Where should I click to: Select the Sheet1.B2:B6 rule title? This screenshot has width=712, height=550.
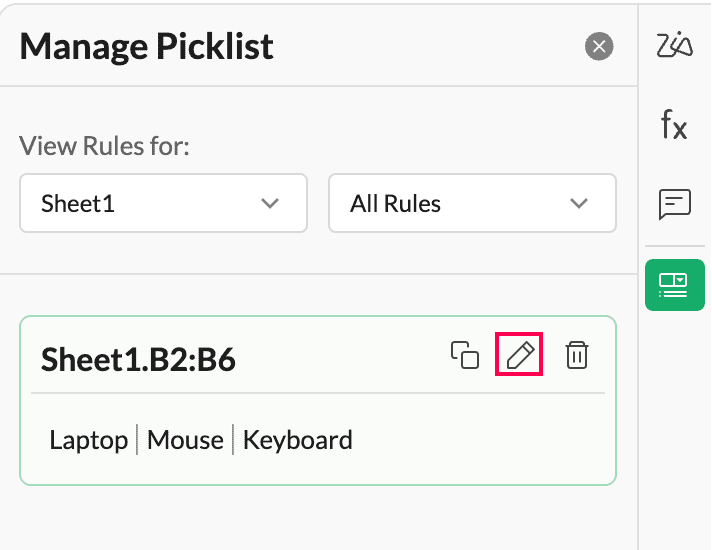(x=138, y=360)
